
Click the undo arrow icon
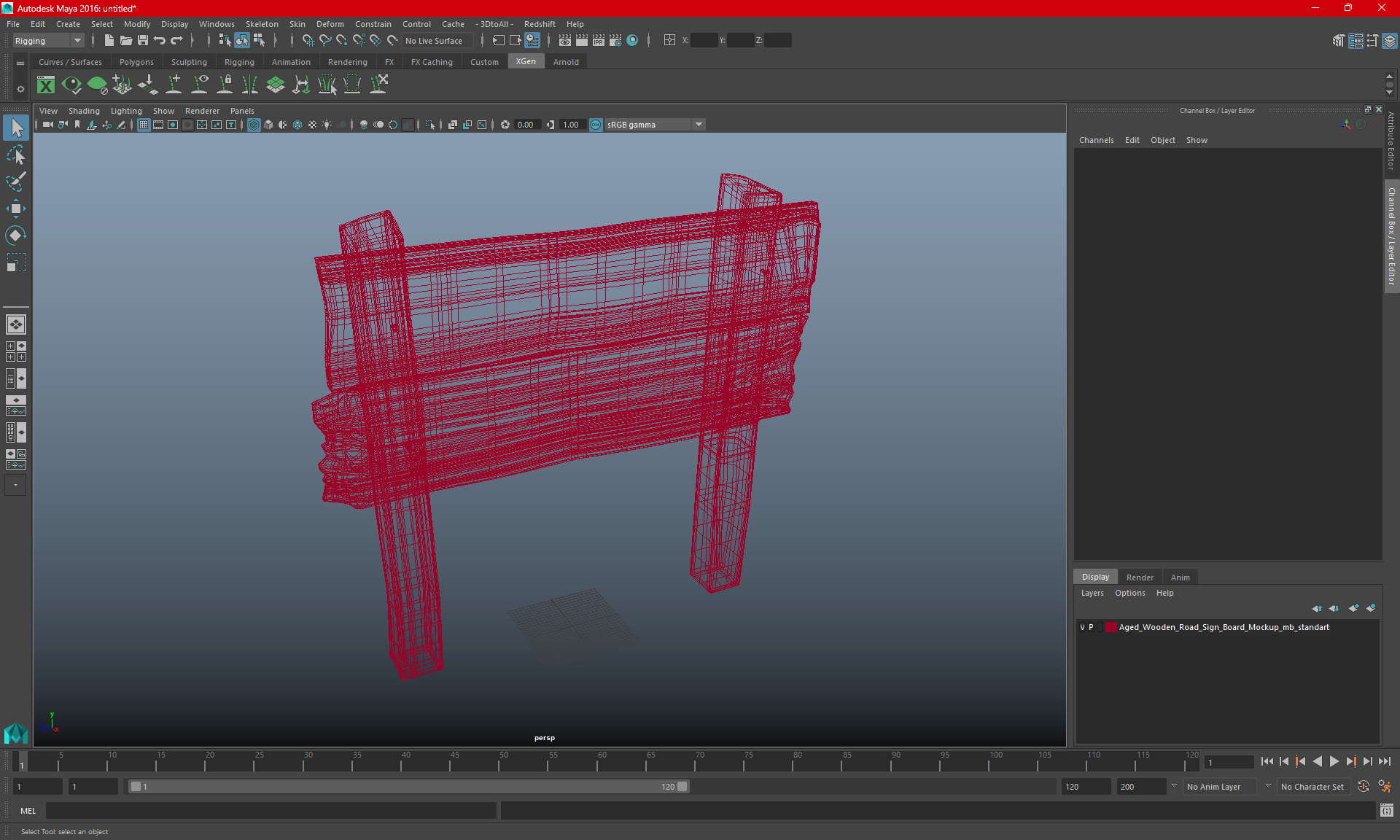(x=160, y=41)
